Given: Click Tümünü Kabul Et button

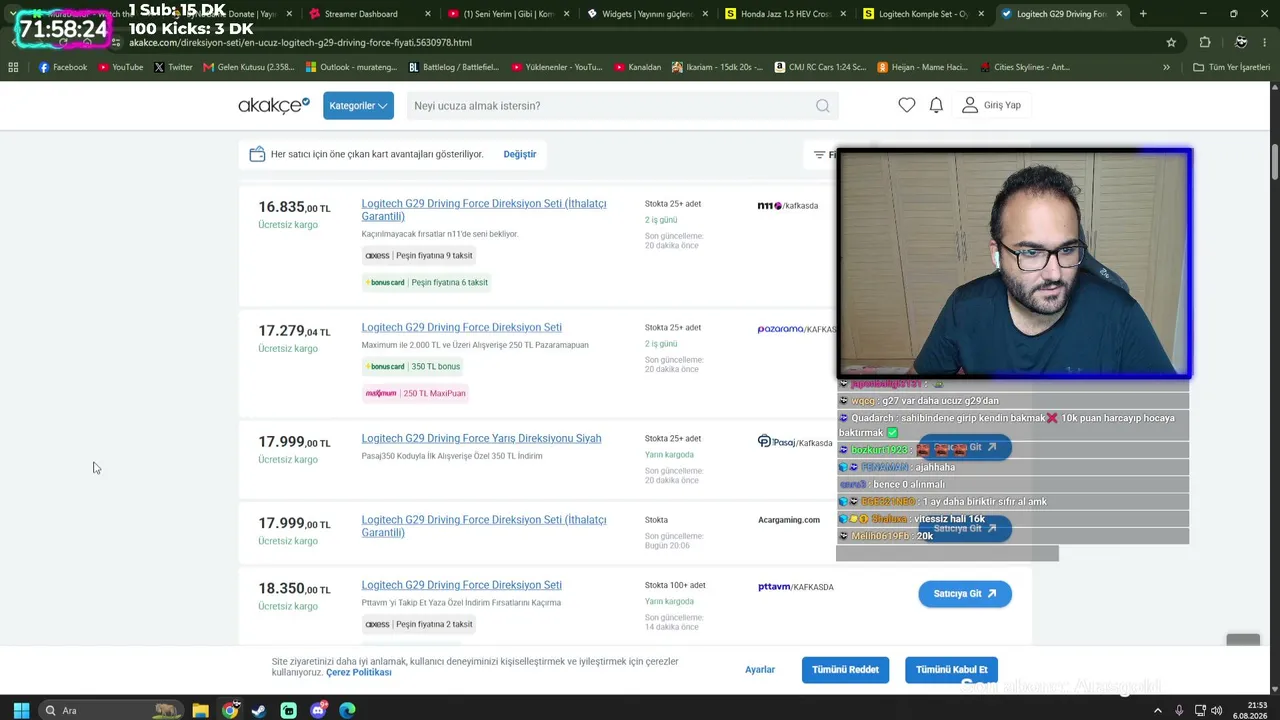Looking at the screenshot, I should (951, 670).
